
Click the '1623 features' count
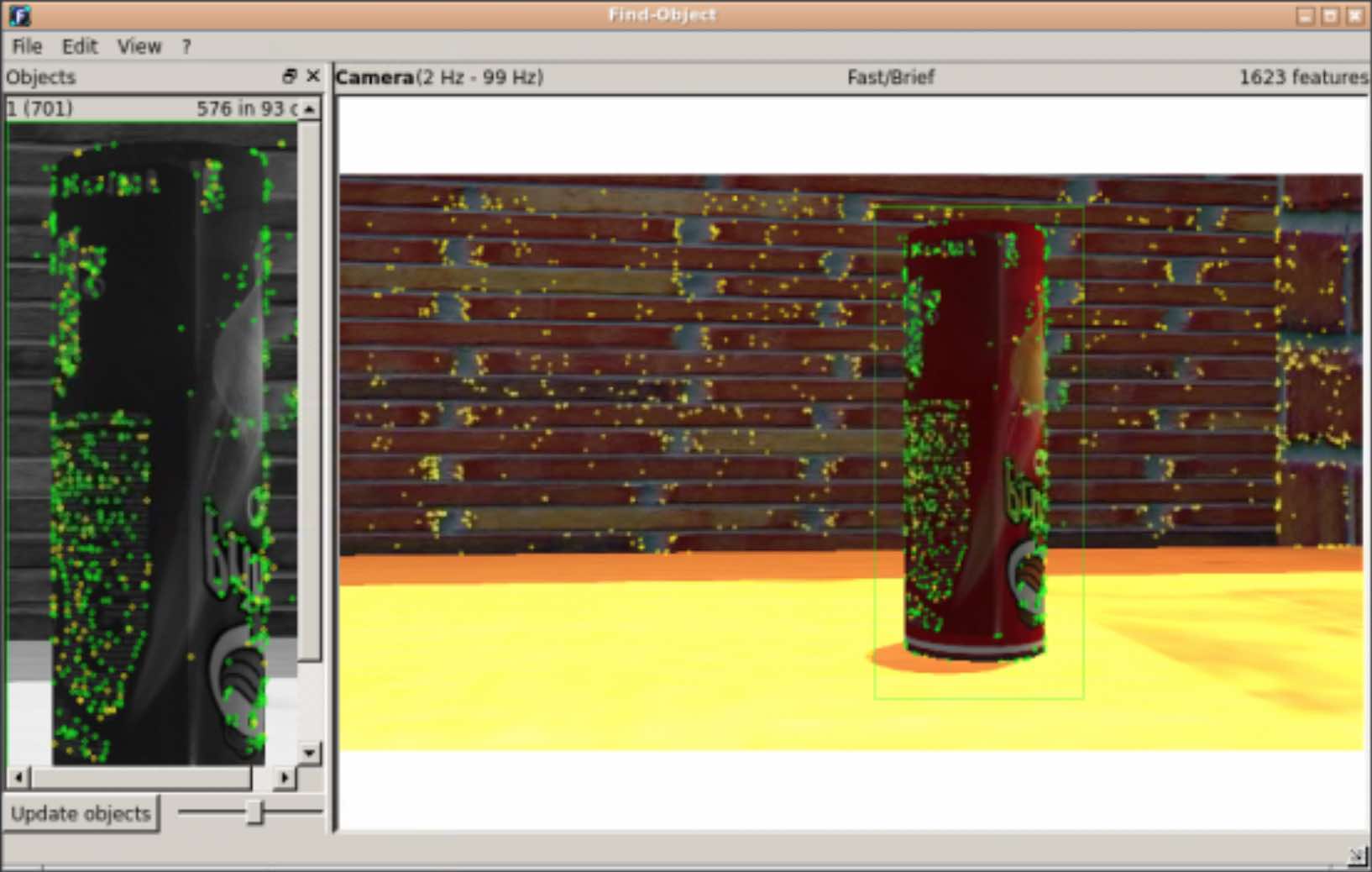coord(1303,77)
